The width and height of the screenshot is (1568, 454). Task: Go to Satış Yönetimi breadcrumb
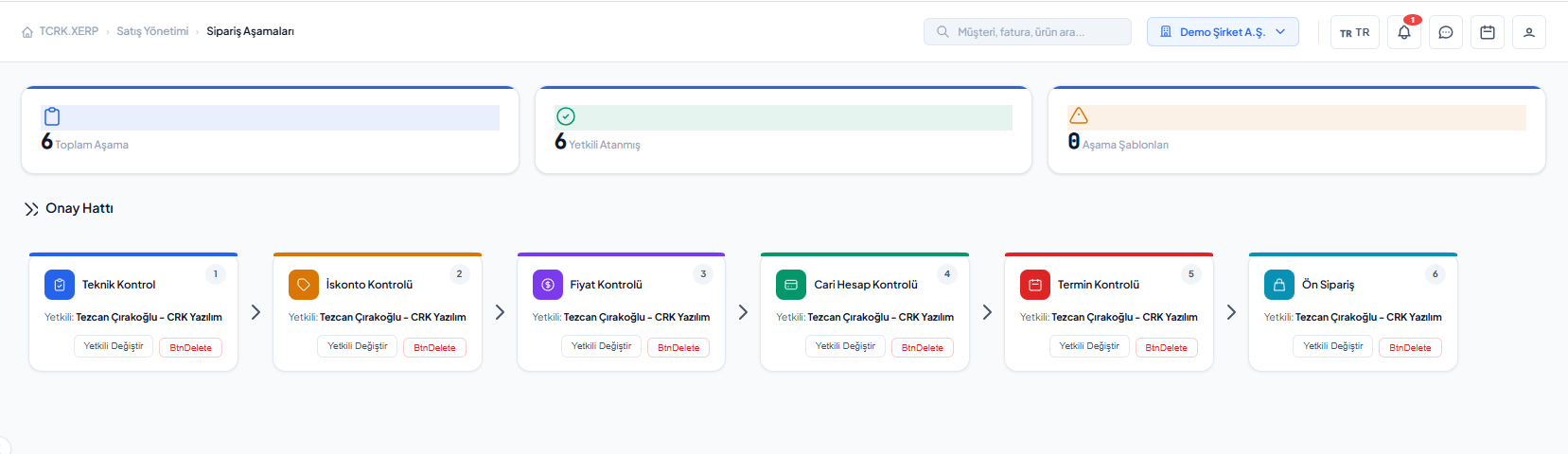coord(152,31)
